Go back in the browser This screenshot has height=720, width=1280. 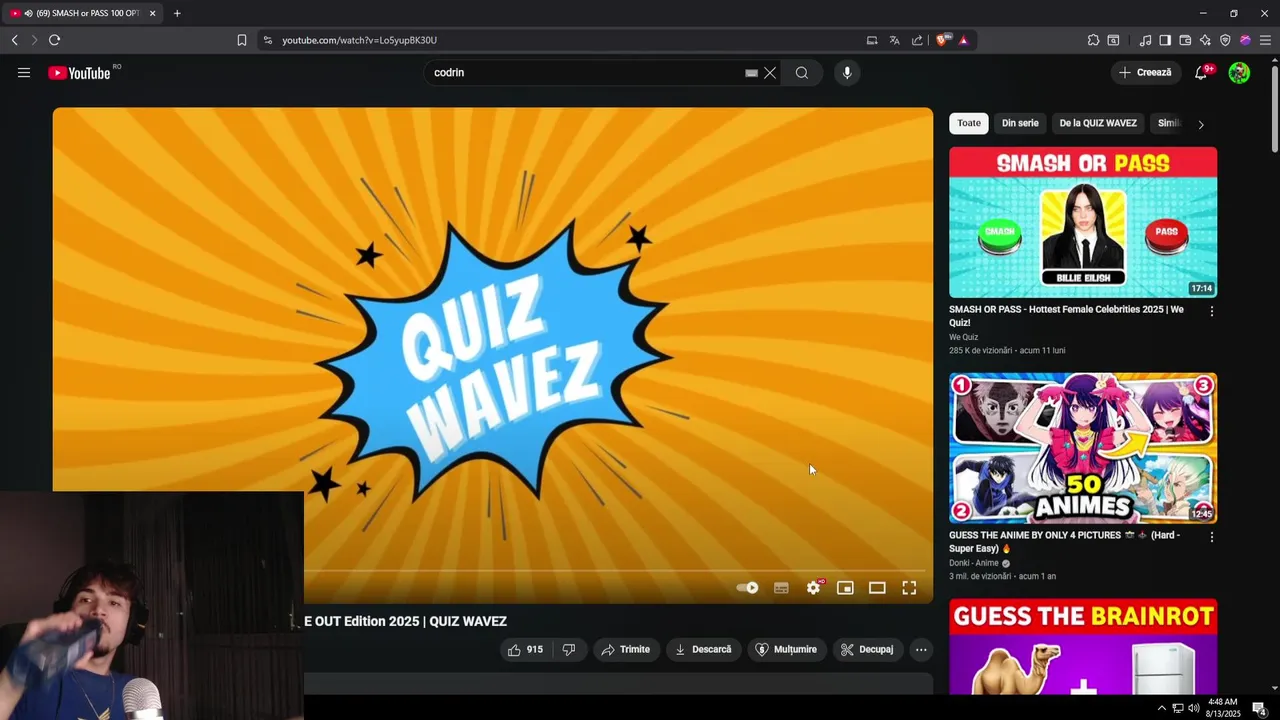[x=14, y=40]
